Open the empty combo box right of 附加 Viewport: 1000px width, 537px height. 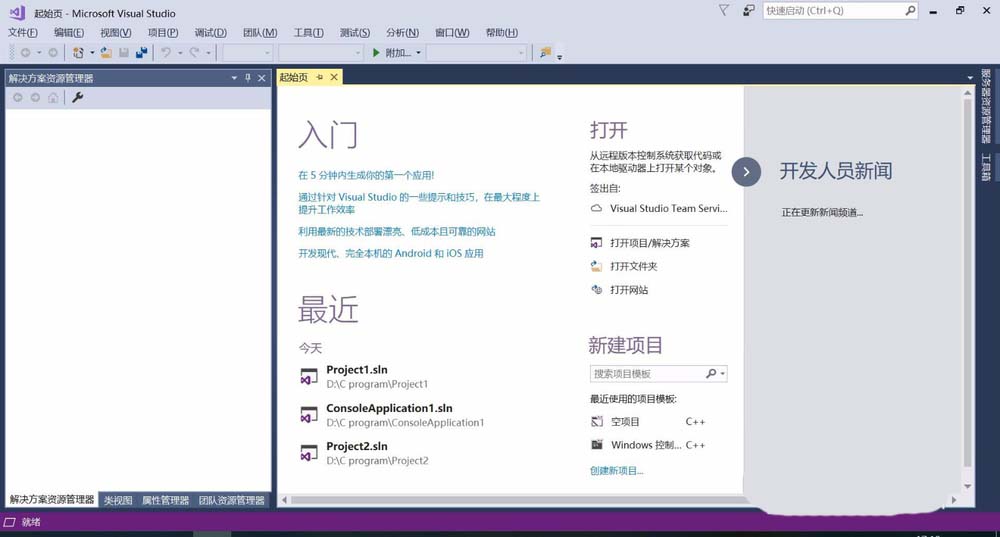476,53
